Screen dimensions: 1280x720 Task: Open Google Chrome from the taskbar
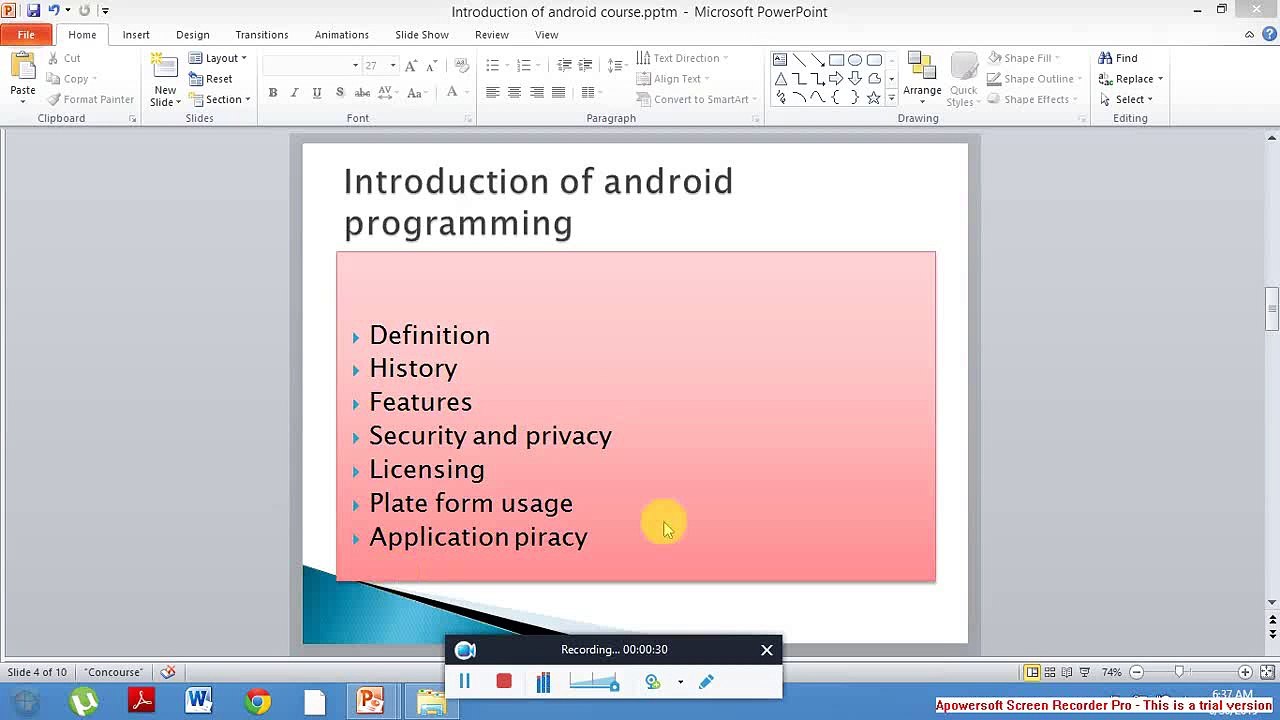tap(258, 702)
